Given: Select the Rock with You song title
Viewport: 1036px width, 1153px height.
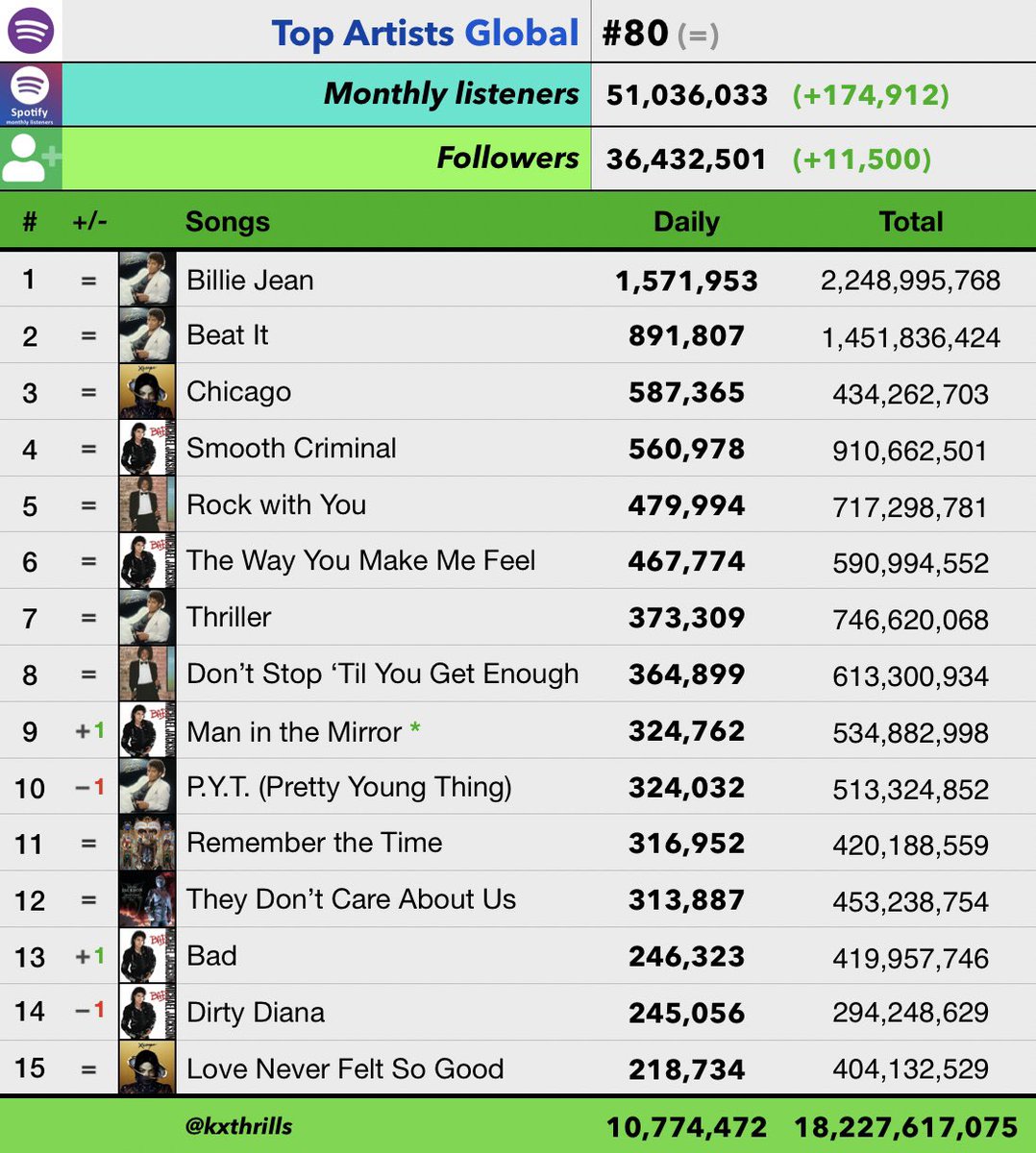Looking at the screenshot, I should click(x=277, y=504).
